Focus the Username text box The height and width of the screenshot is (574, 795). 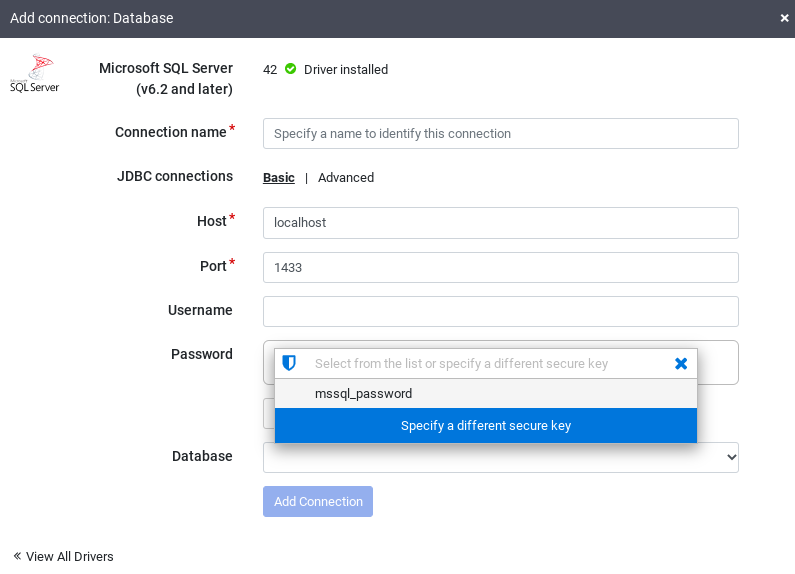(x=500, y=311)
